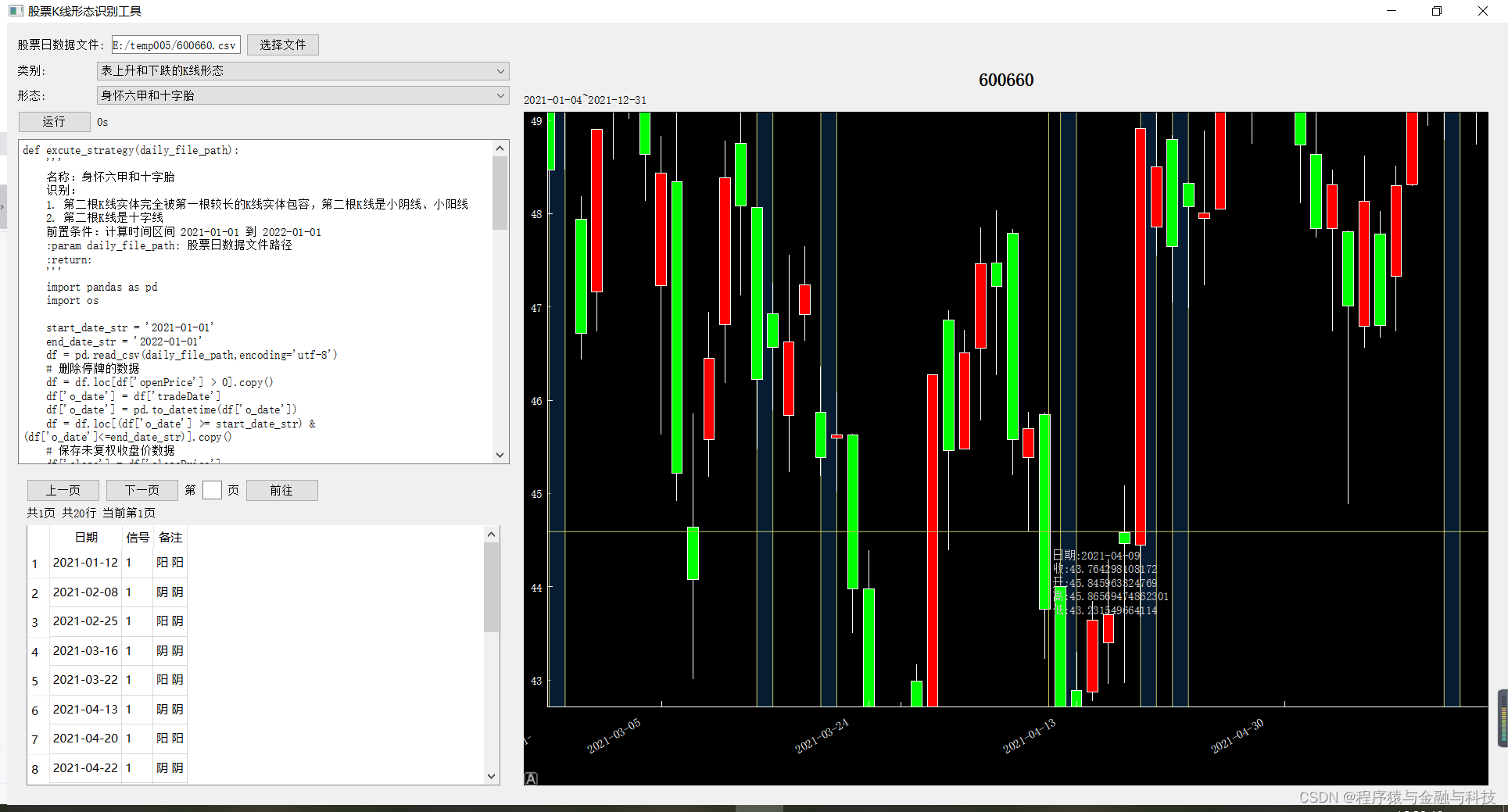
Task: Open the 形态 pattern dropdown
Action: pyautogui.click(x=303, y=95)
